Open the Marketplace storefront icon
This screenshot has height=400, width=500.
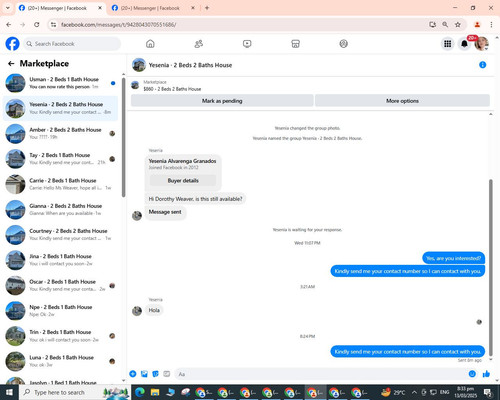[295, 44]
